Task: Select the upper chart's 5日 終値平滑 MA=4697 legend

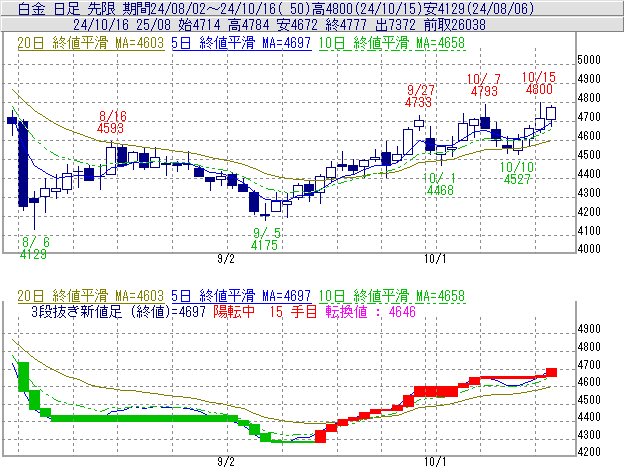Action: coord(241,43)
